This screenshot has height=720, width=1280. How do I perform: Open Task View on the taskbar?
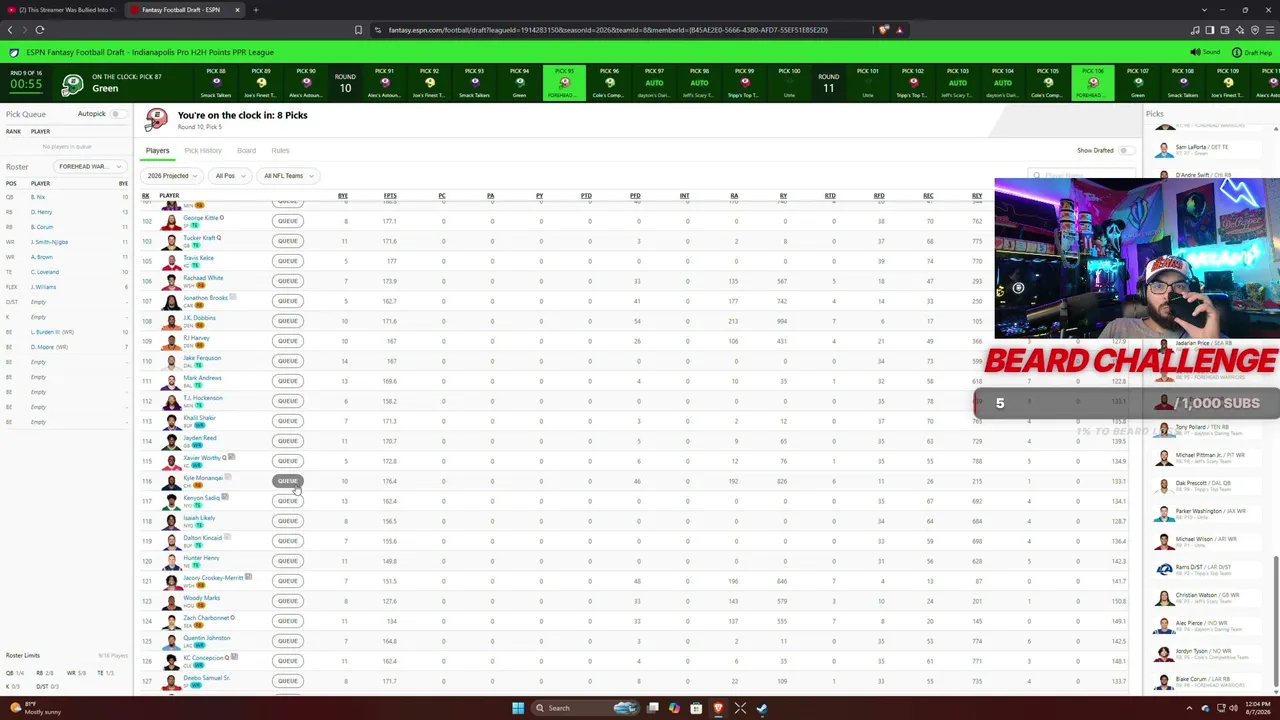pos(653,708)
